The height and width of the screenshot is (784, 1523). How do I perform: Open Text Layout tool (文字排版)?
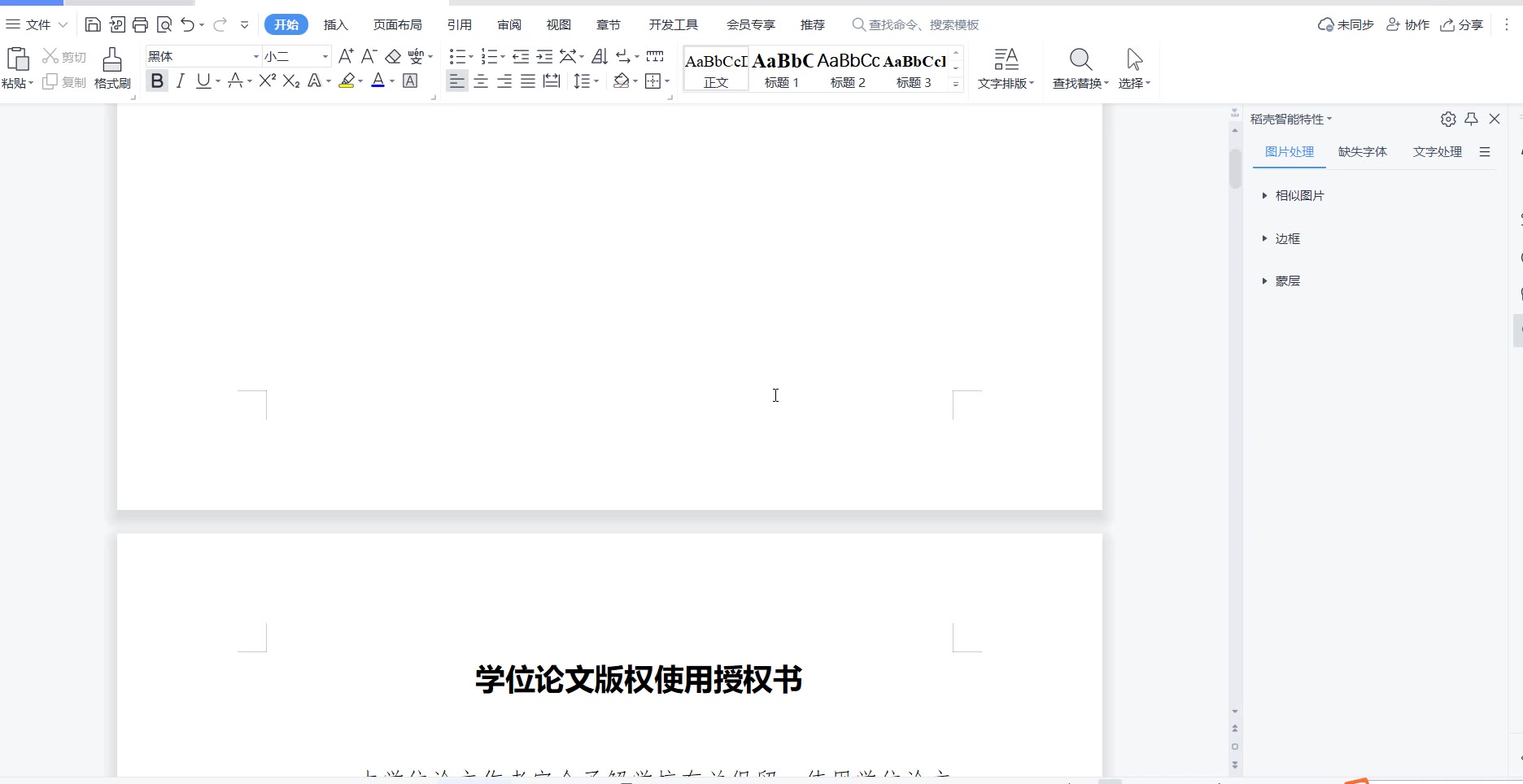point(1006,68)
